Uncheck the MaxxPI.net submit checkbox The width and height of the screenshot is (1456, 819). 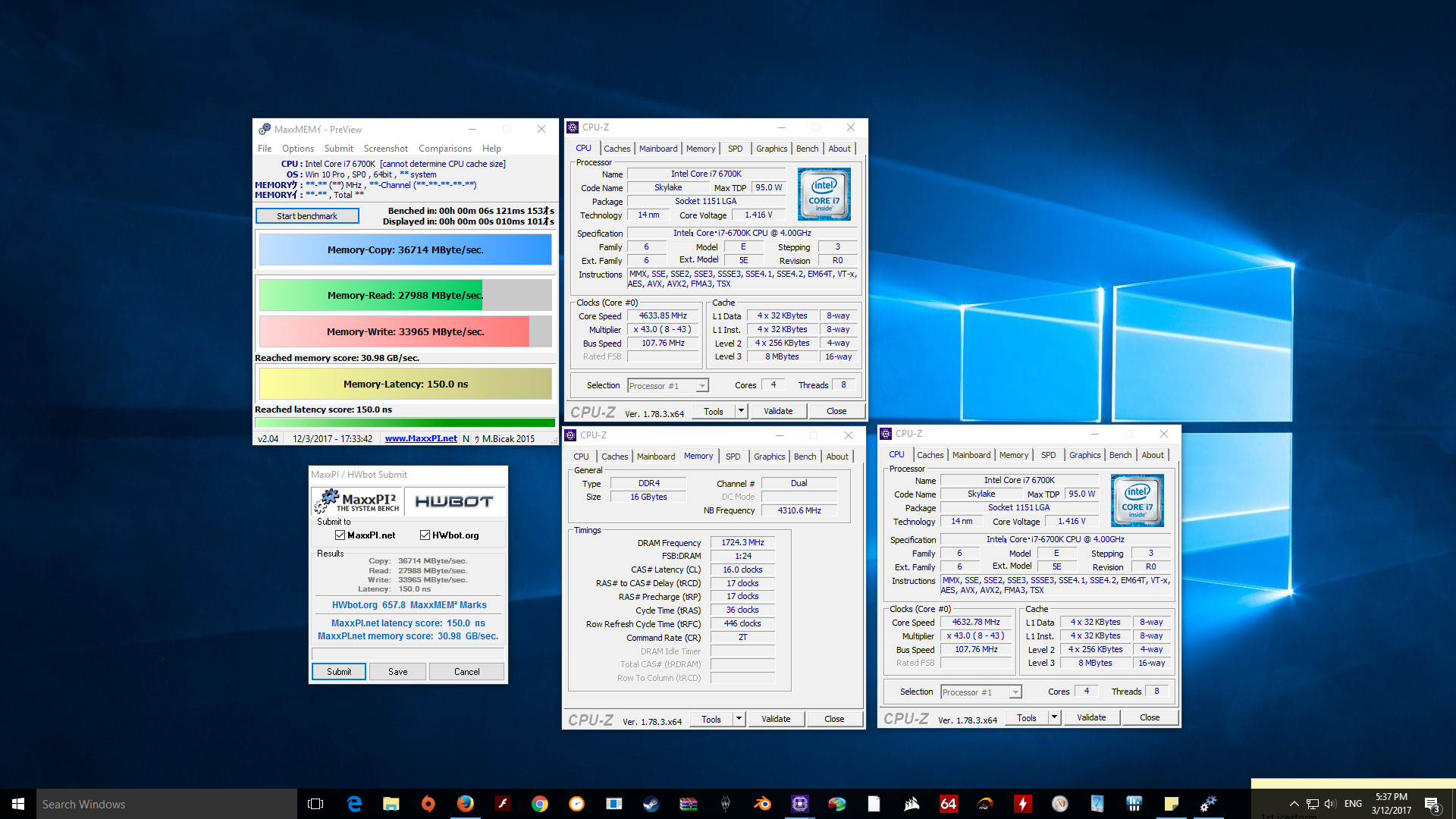pyautogui.click(x=340, y=535)
